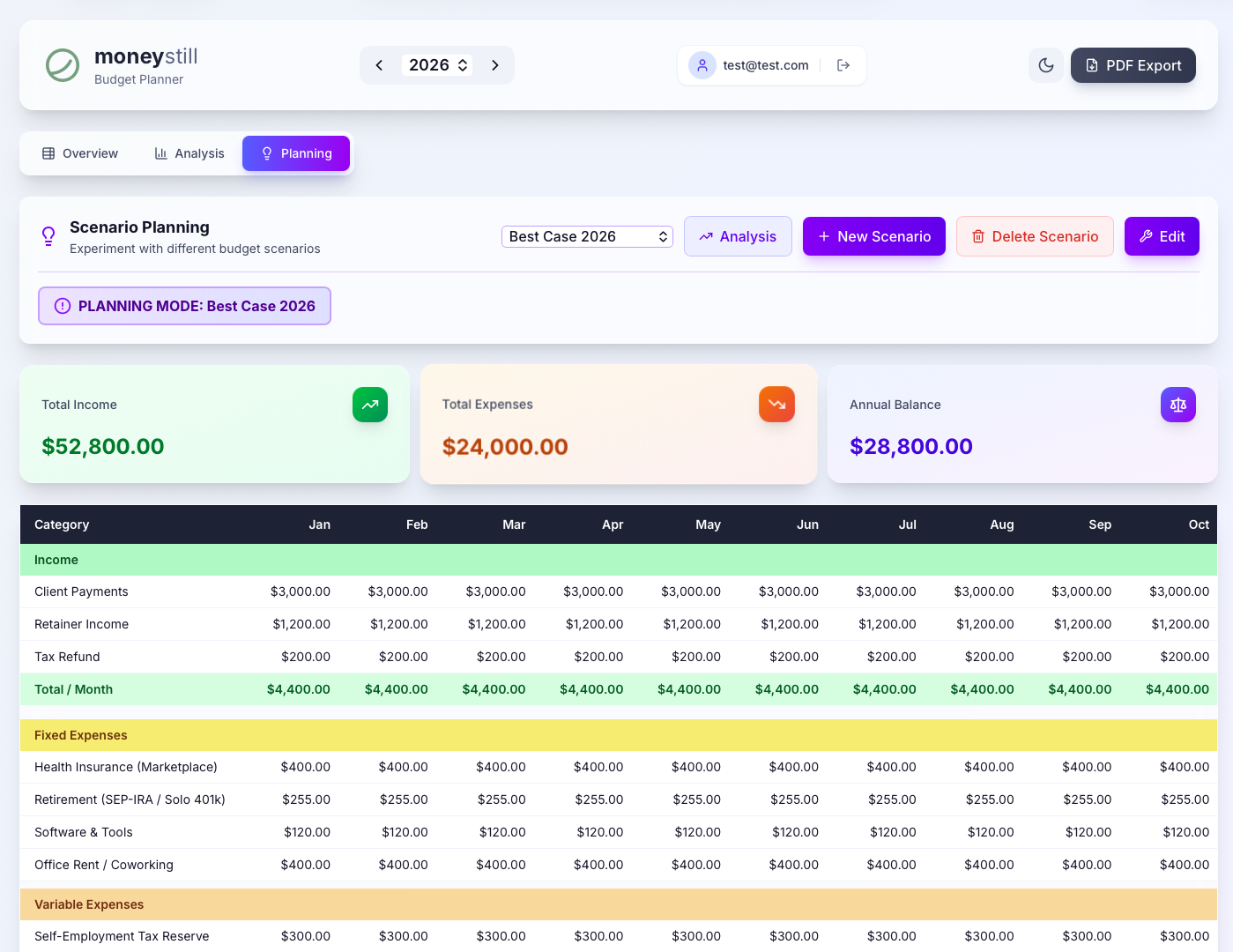Image resolution: width=1233 pixels, height=952 pixels.
Task: Click the balance scales icon on Annual Balance card
Action: coord(1178,405)
